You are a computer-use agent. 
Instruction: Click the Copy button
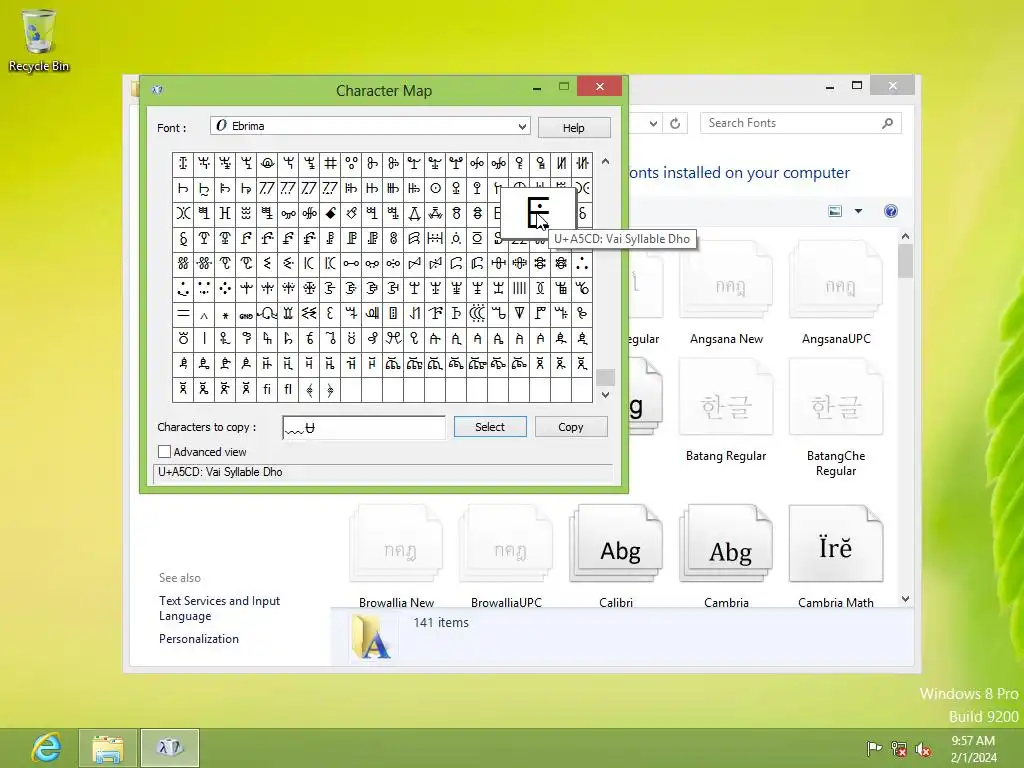pyautogui.click(x=571, y=426)
